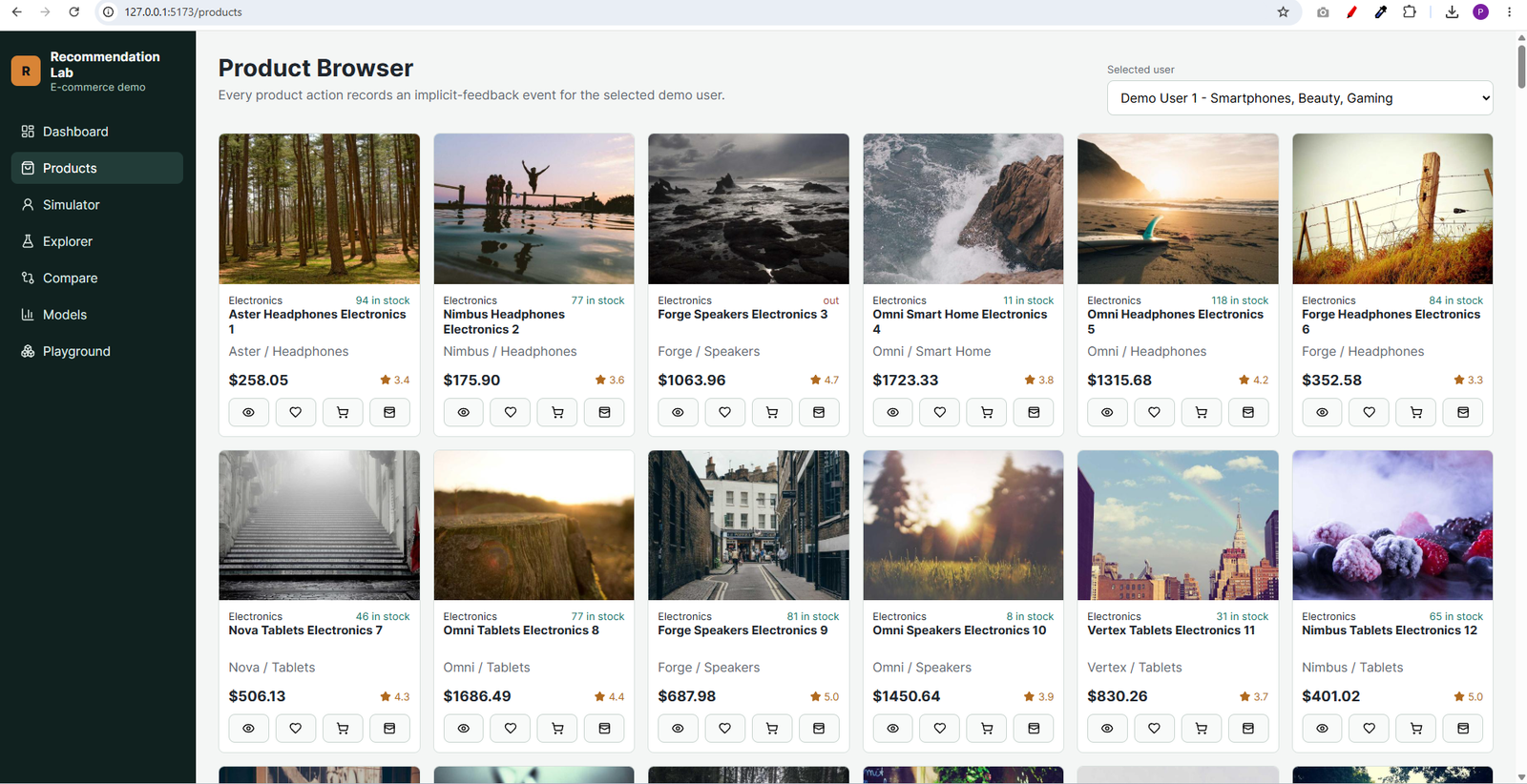1527x784 pixels.
Task: Click the eye icon on Aster Headphones Electronics 1
Action: tap(248, 412)
